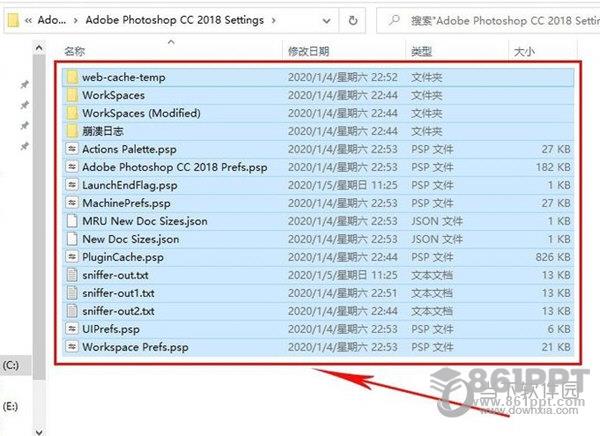Viewport: 600px width, 436px height.
Task: Click the PluginCache.psp file icon
Action: [72, 257]
